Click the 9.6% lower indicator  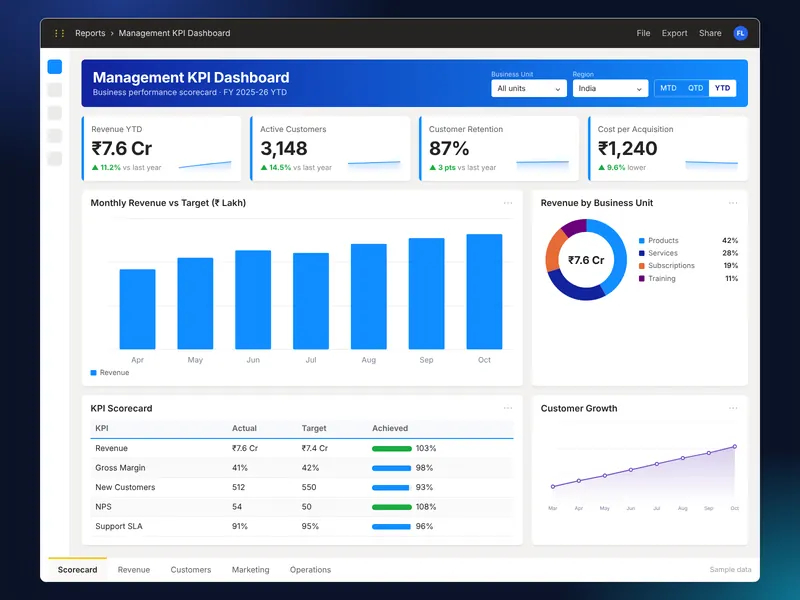622,167
